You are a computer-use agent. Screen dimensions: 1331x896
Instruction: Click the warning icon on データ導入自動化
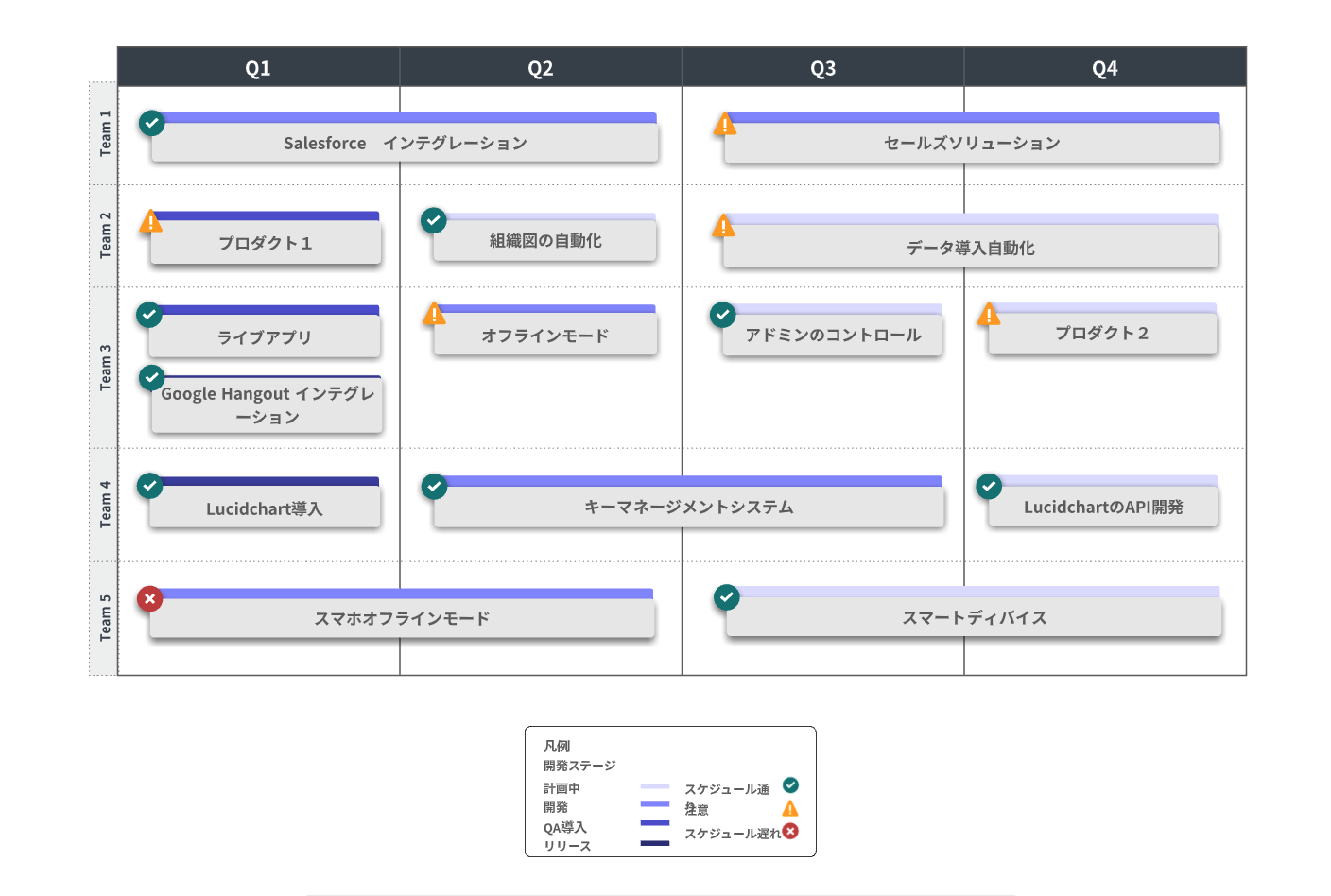point(724,226)
